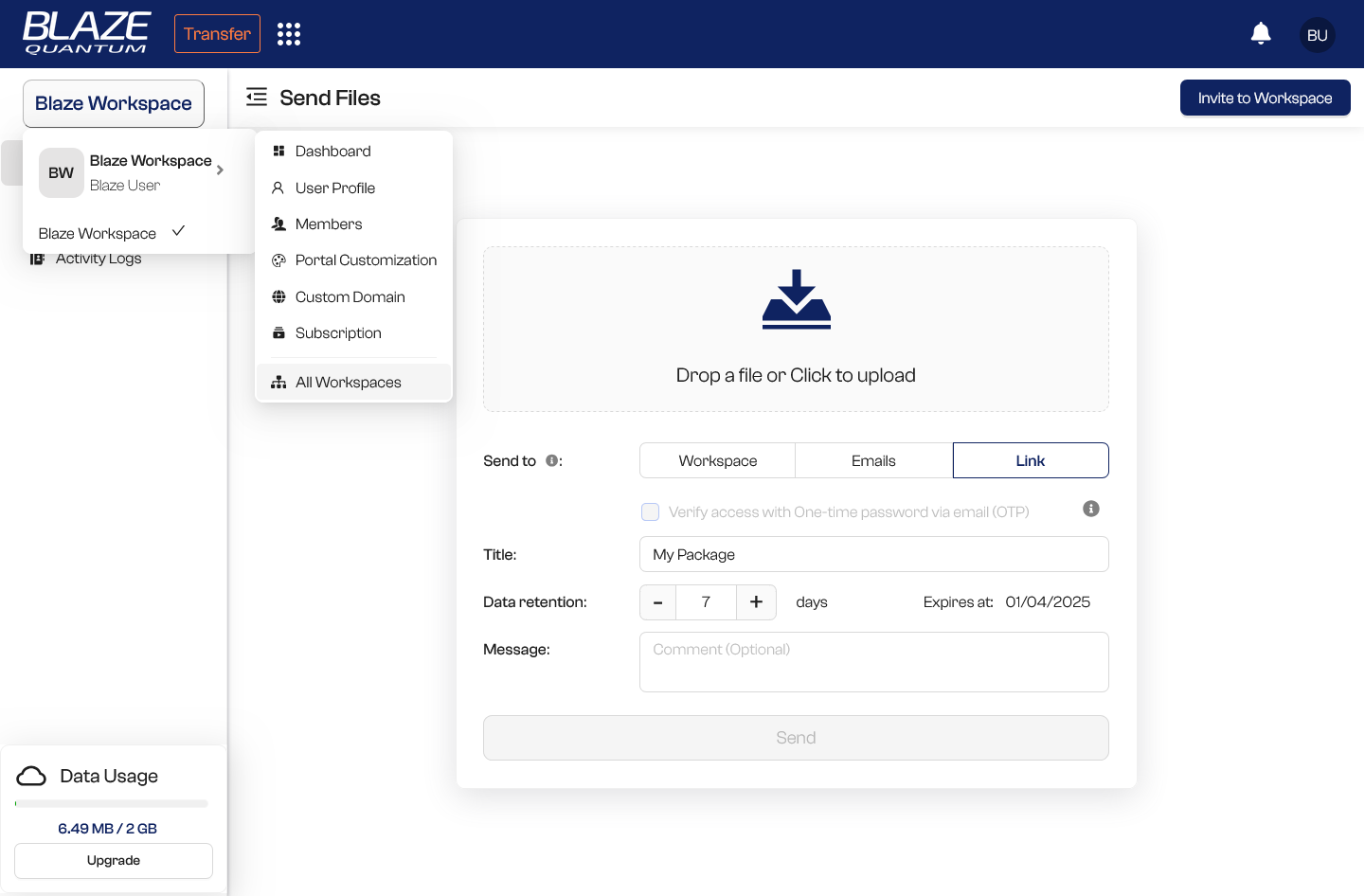Click the Send button
Image resolution: width=1365 pixels, height=896 pixels.
[796, 738]
